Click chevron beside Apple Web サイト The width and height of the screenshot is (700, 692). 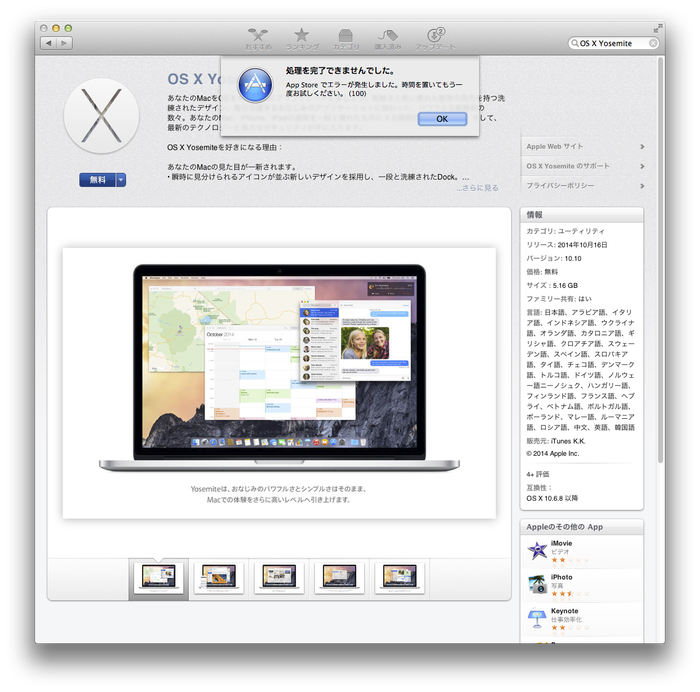tap(642, 146)
